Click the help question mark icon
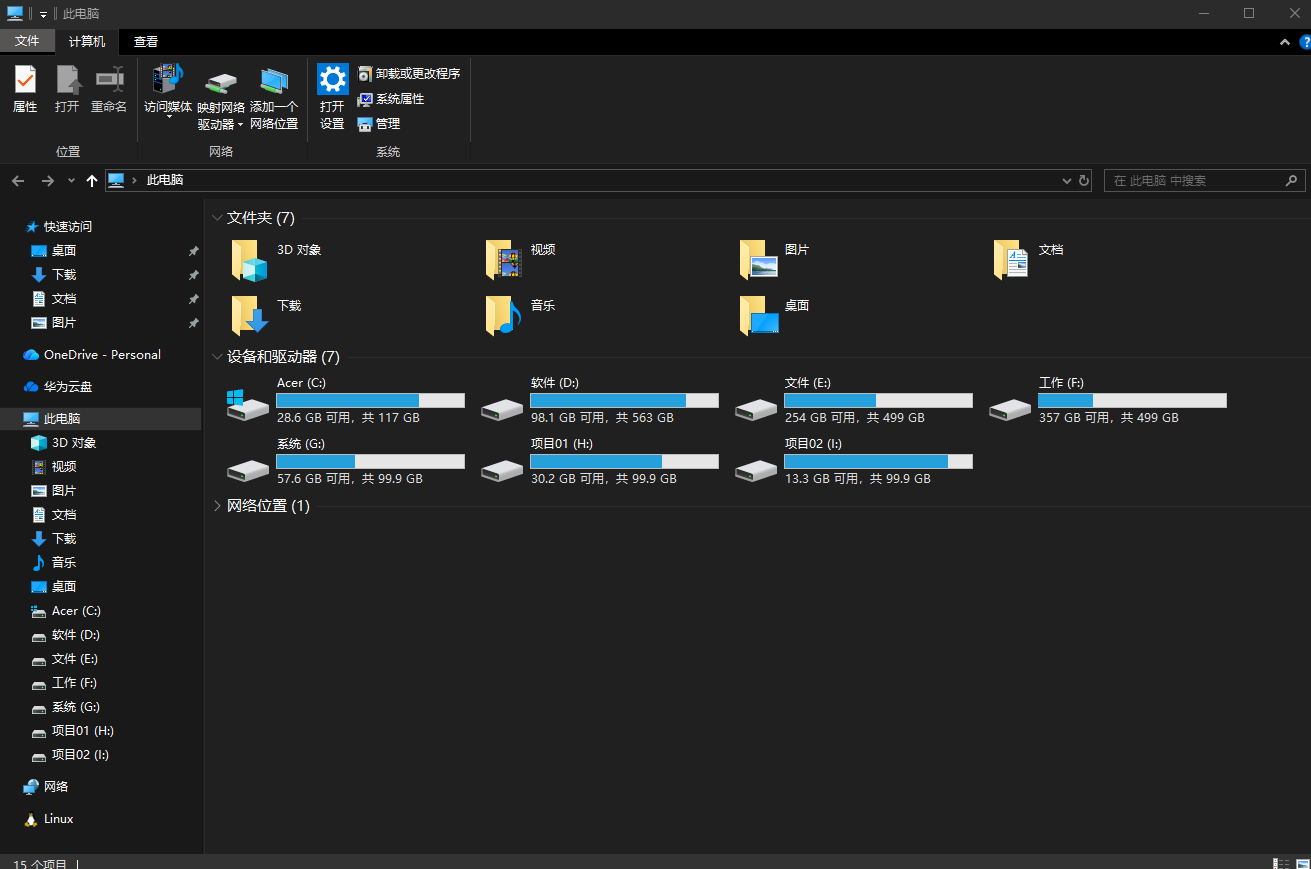Screen dimensions: 1311x869 (x=1304, y=42)
